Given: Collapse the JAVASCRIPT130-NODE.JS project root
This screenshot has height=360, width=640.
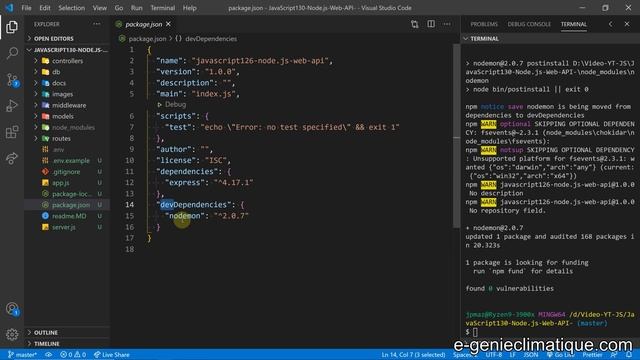Looking at the screenshot, I should (67, 50).
